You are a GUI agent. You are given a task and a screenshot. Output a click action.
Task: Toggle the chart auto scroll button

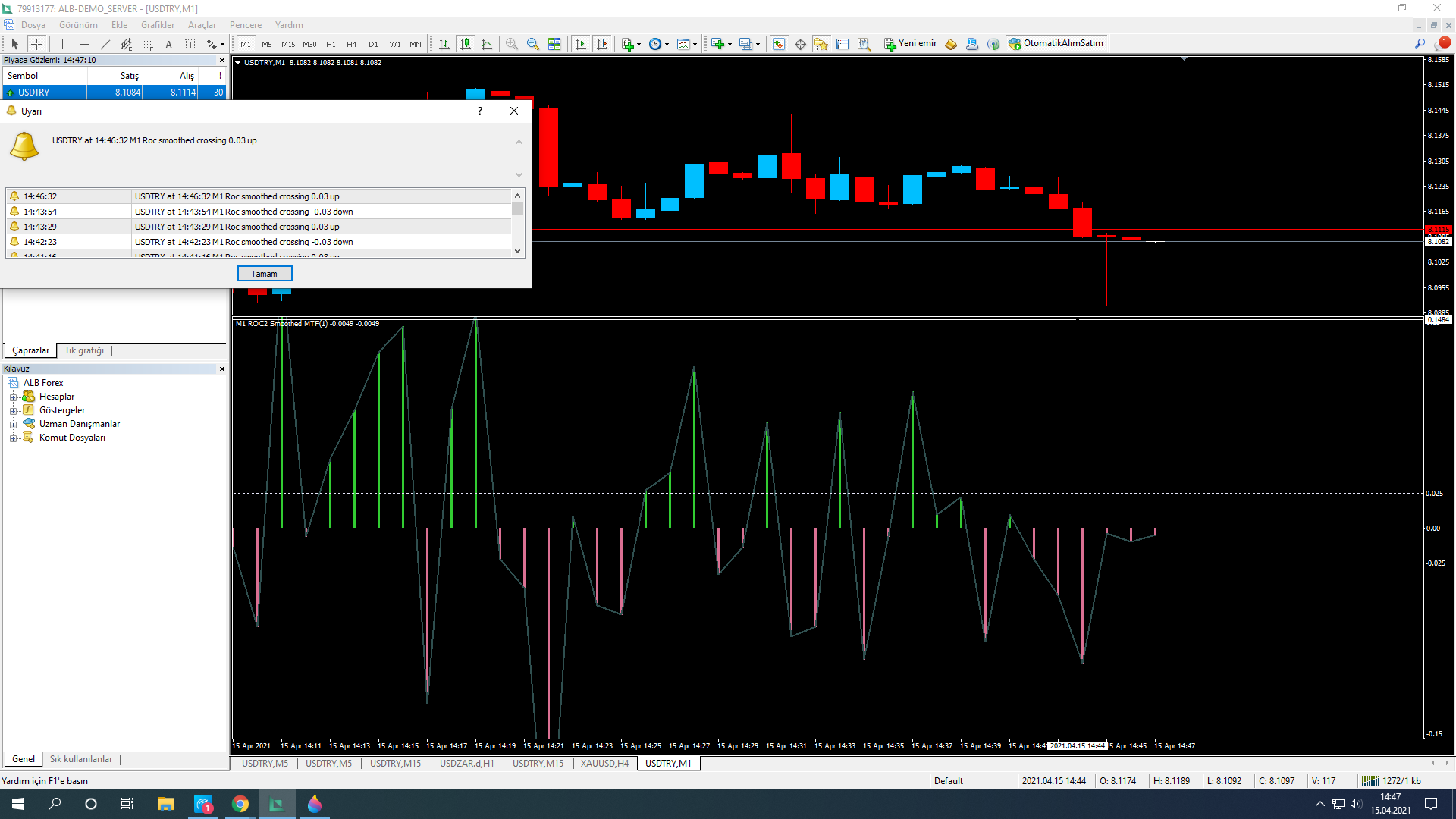click(581, 44)
